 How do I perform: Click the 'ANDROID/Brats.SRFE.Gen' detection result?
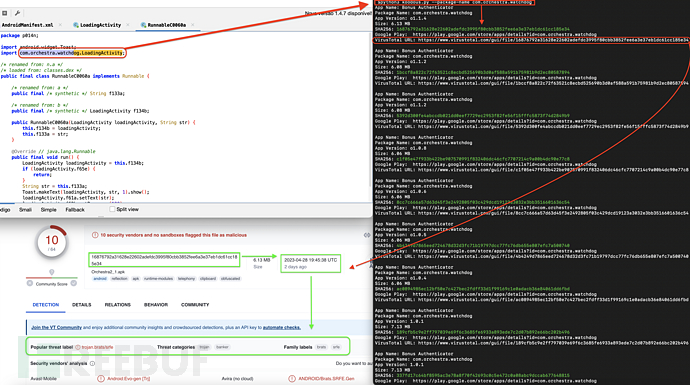click(326, 378)
